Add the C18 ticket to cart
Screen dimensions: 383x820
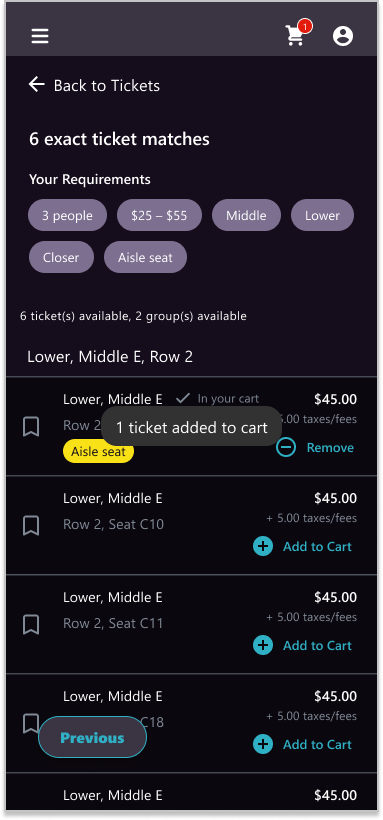click(x=302, y=744)
